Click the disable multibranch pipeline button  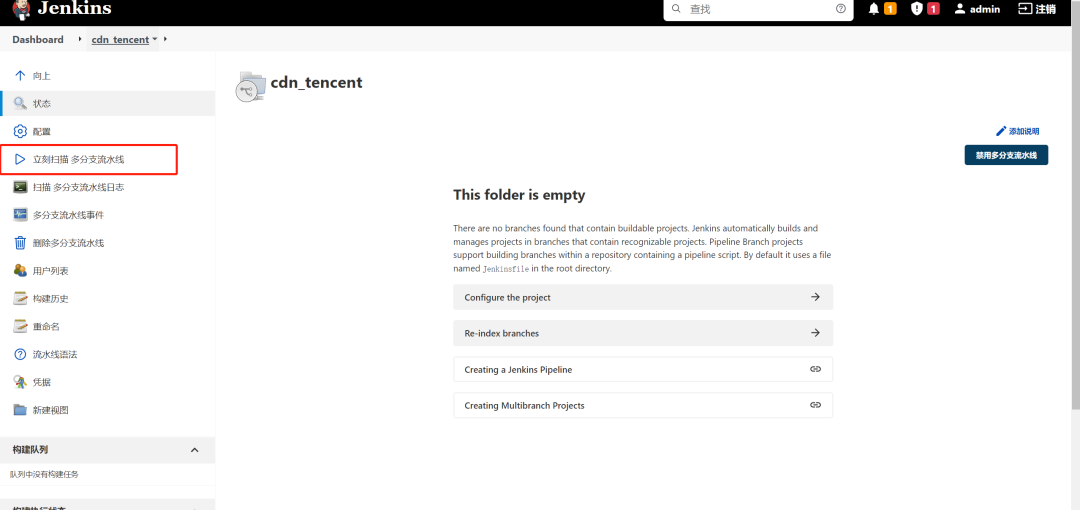[x=1006, y=155]
